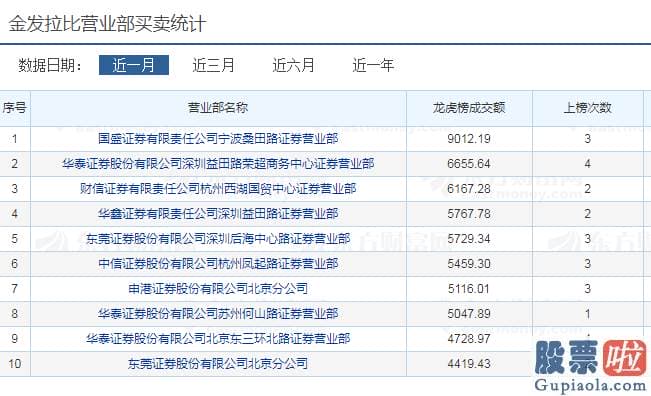Switch to the 近一年 date range

373,65
